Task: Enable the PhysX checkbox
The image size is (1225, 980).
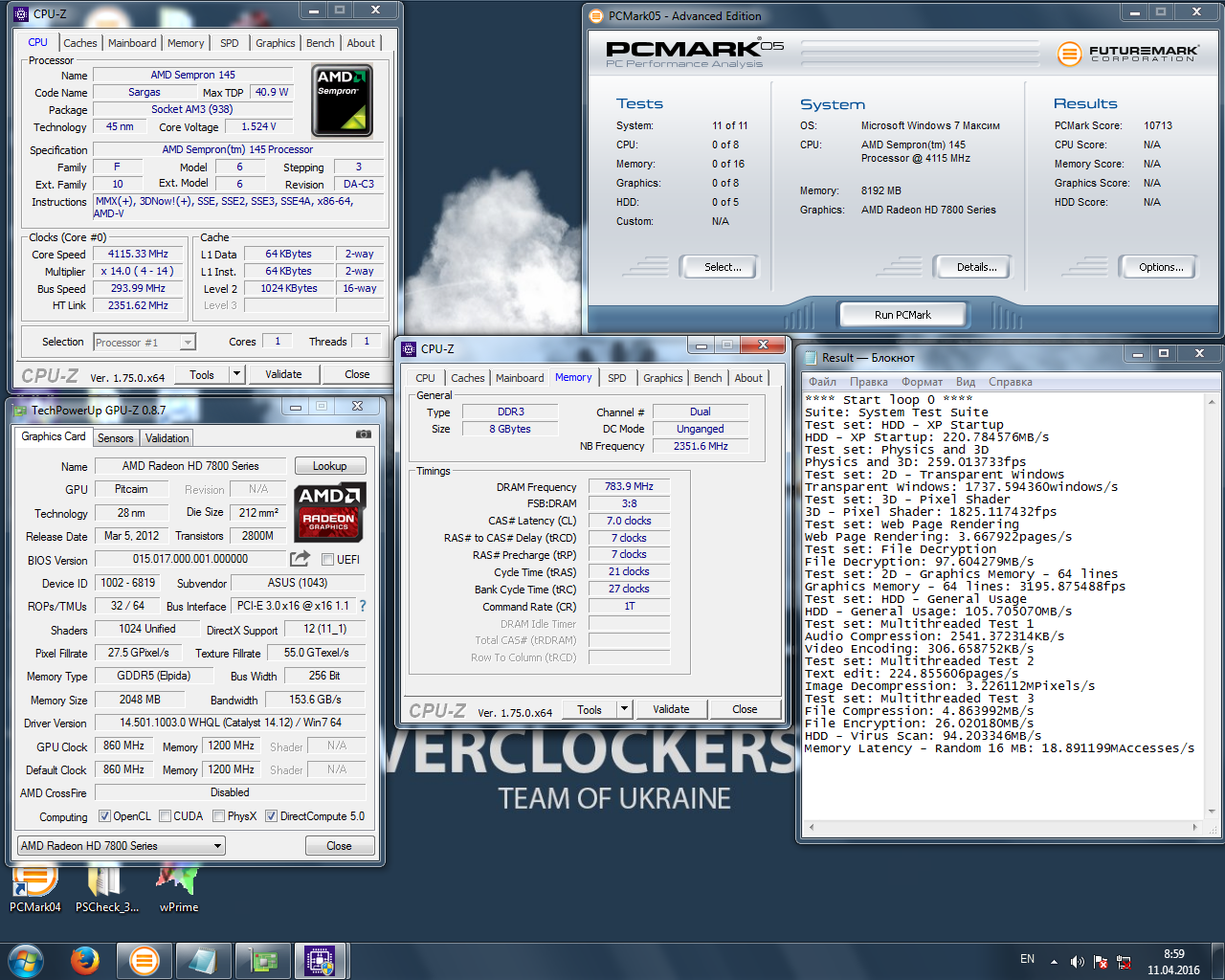Action: (x=219, y=816)
